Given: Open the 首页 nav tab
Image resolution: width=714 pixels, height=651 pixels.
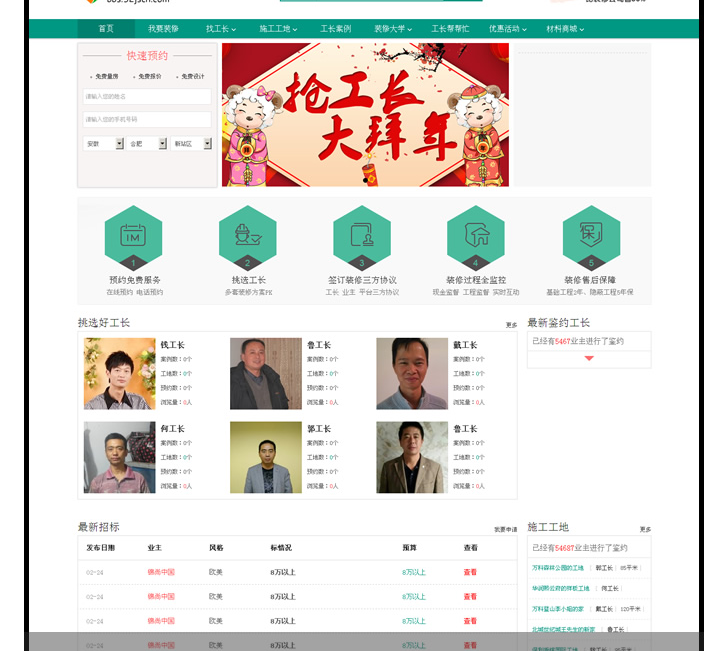Looking at the screenshot, I should (106, 29).
